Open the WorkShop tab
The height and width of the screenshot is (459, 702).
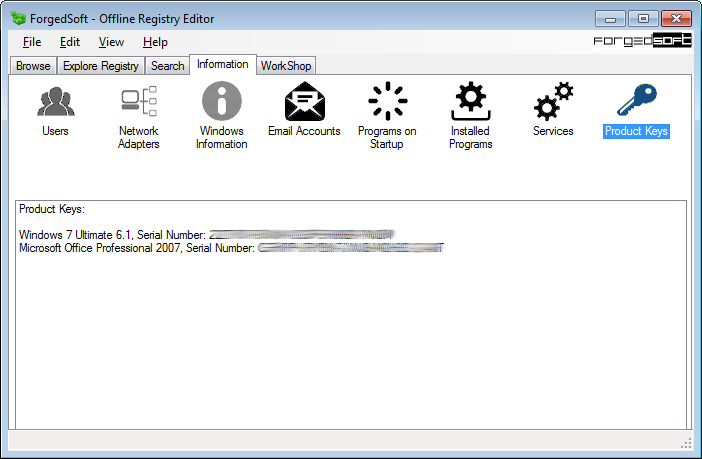286,66
